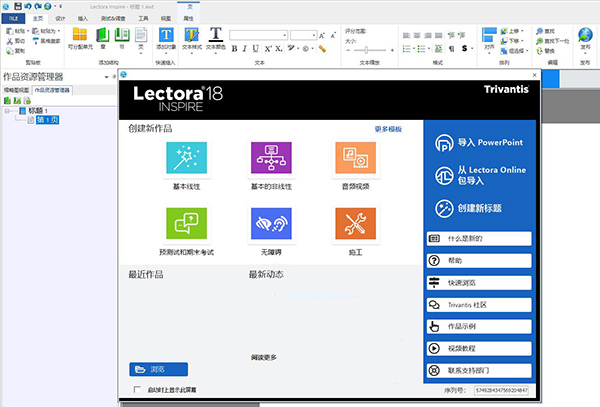The width and height of the screenshot is (600, 407).
Task: Choose the orange 音频视频 template thumbnail
Action: point(355,158)
